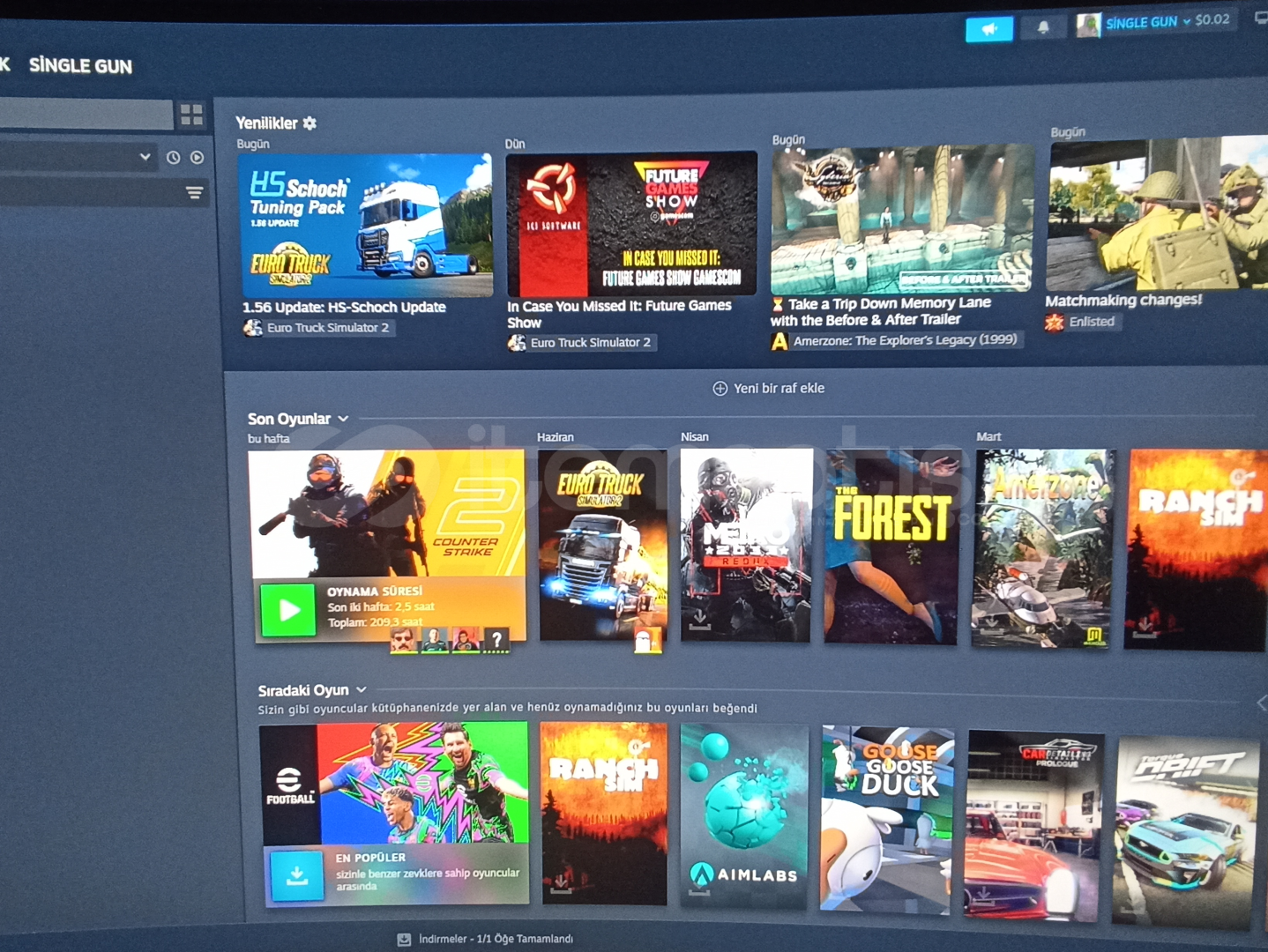
Task: Click the Enlisted game icon
Action: click(1054, 323)
